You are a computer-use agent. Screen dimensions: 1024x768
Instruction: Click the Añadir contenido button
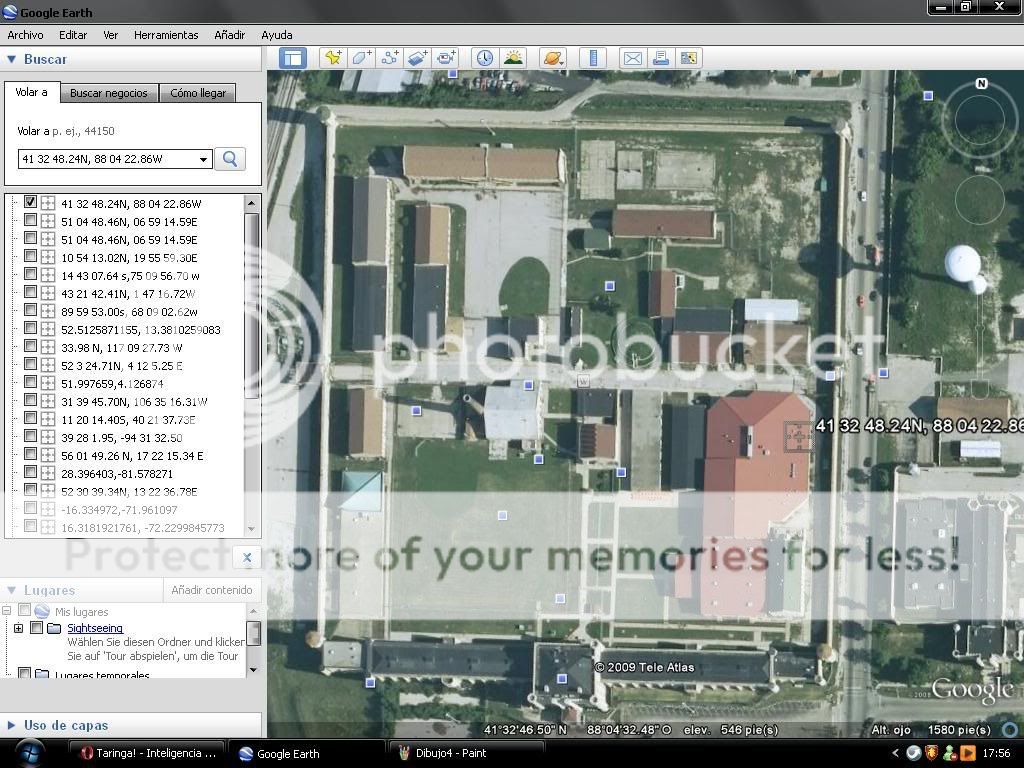pos(212,590)
